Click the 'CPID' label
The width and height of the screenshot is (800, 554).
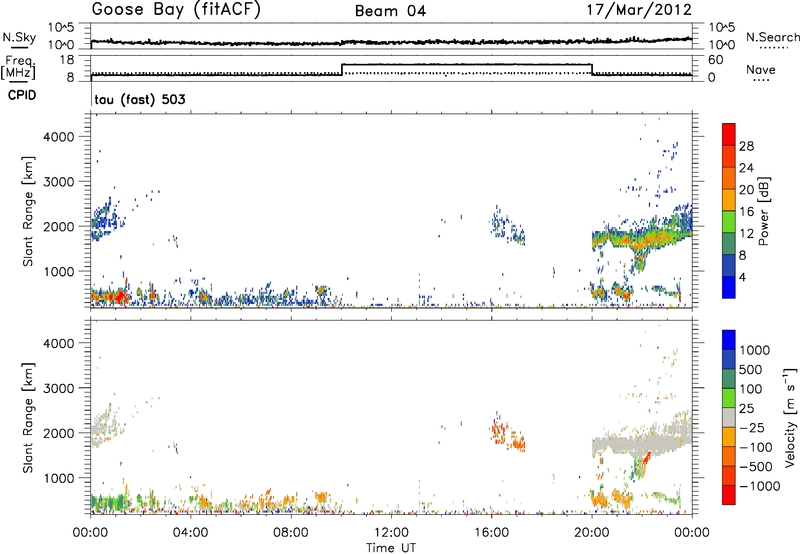(x=22, y=95)
